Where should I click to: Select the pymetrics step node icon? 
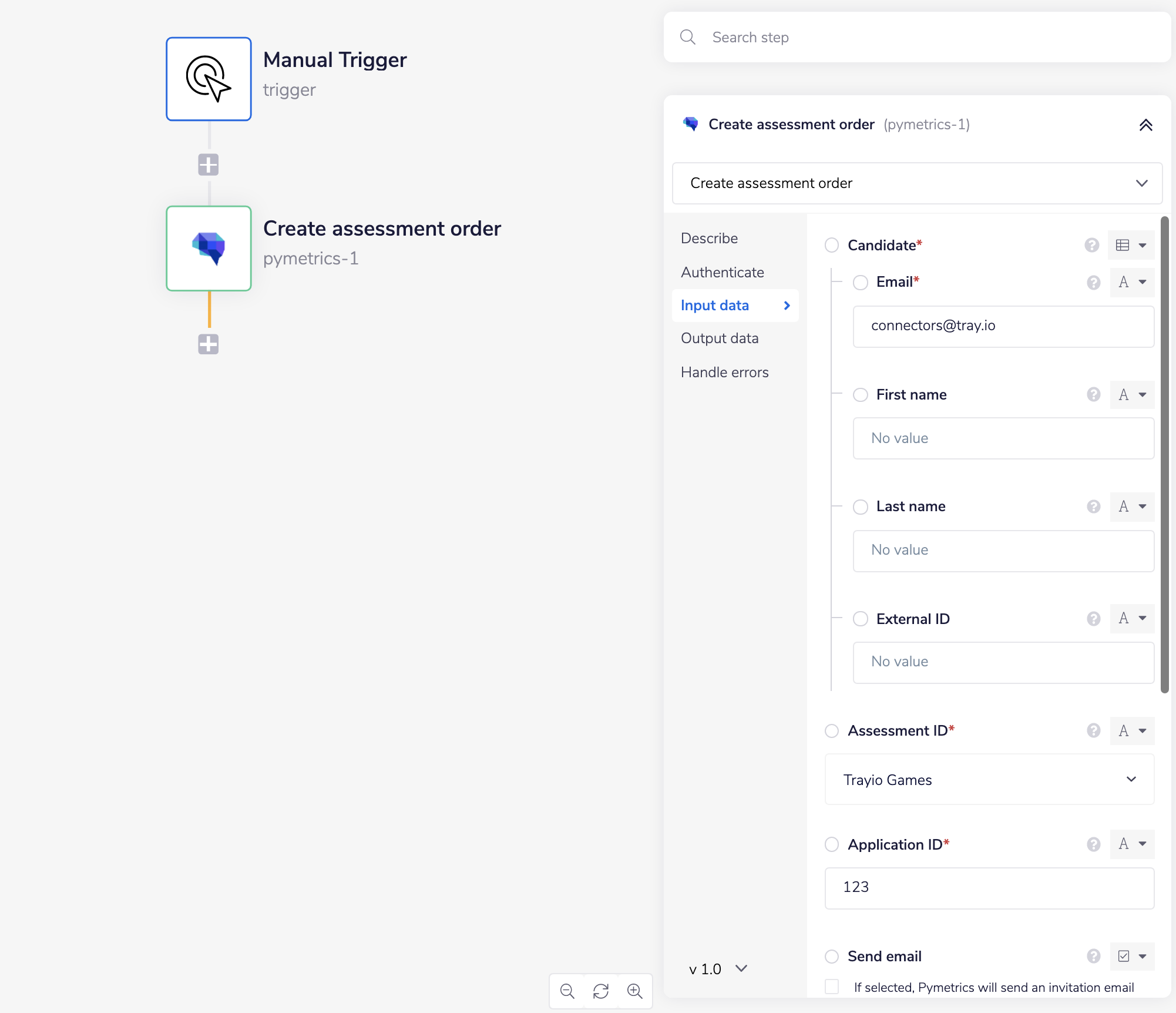point(209,248)
